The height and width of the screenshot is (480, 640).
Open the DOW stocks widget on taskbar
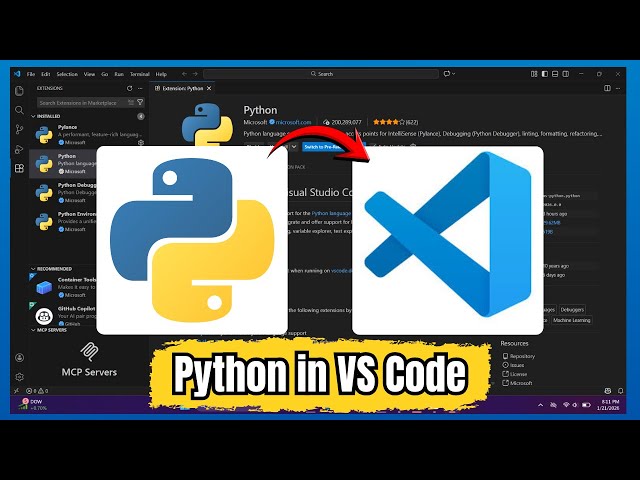click(x=34, y=404)
